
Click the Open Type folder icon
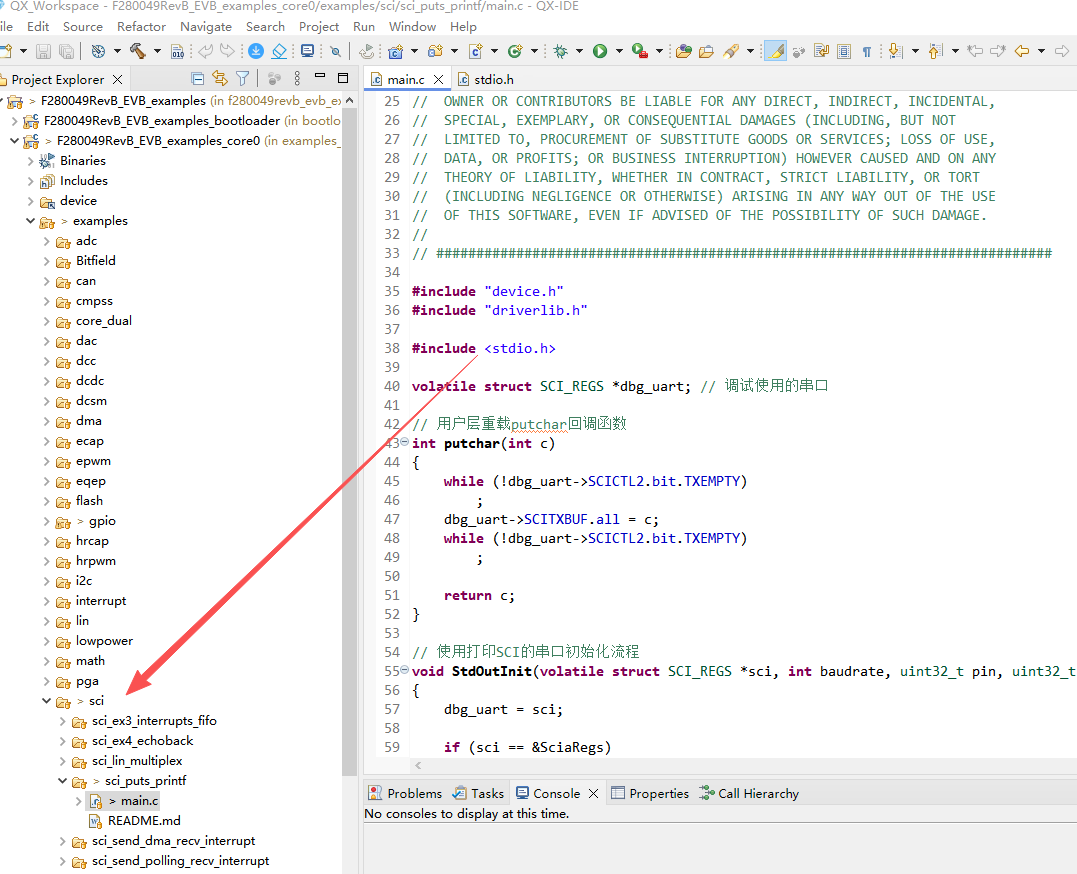(683, 51)
